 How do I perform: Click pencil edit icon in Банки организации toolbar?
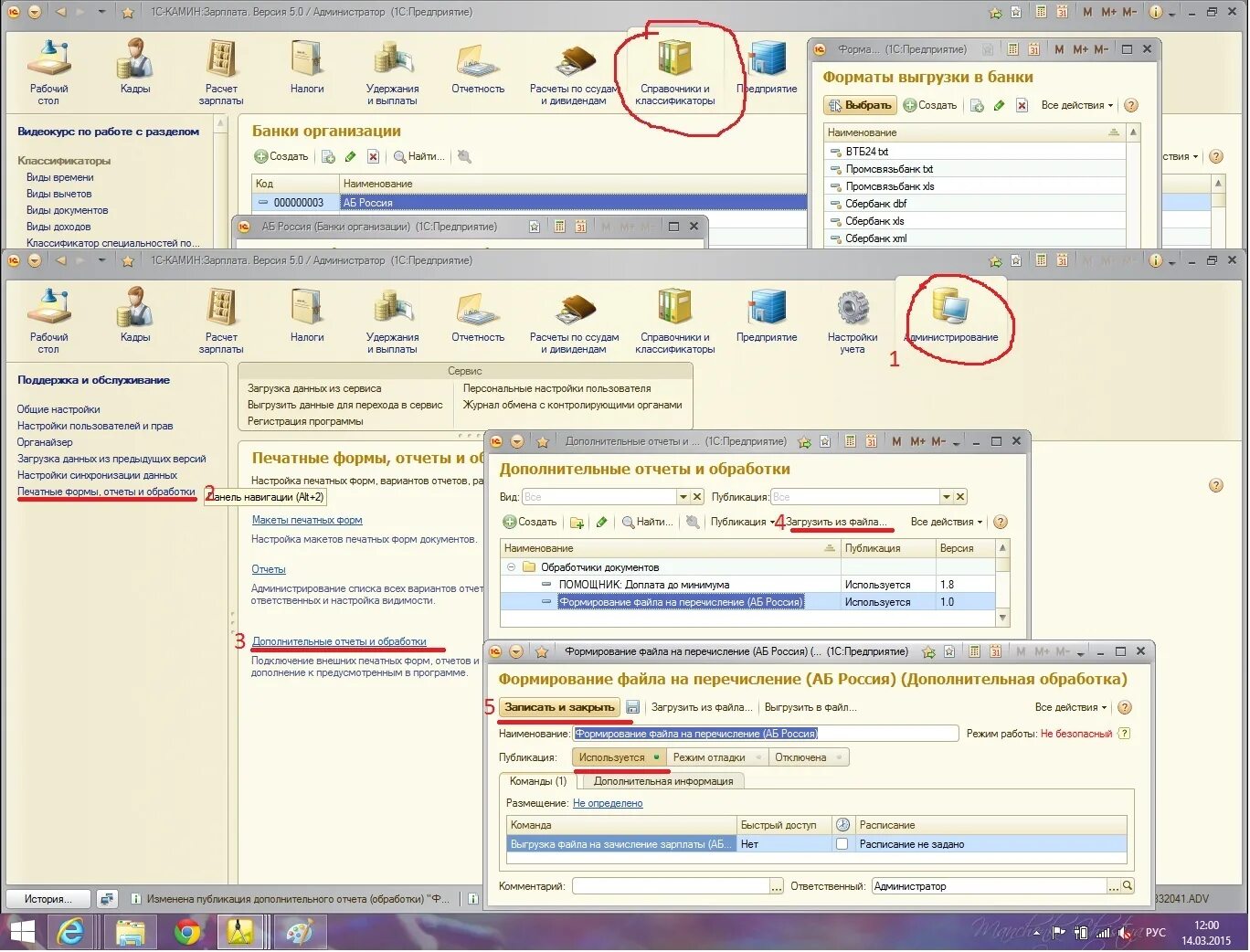[350, 157]
